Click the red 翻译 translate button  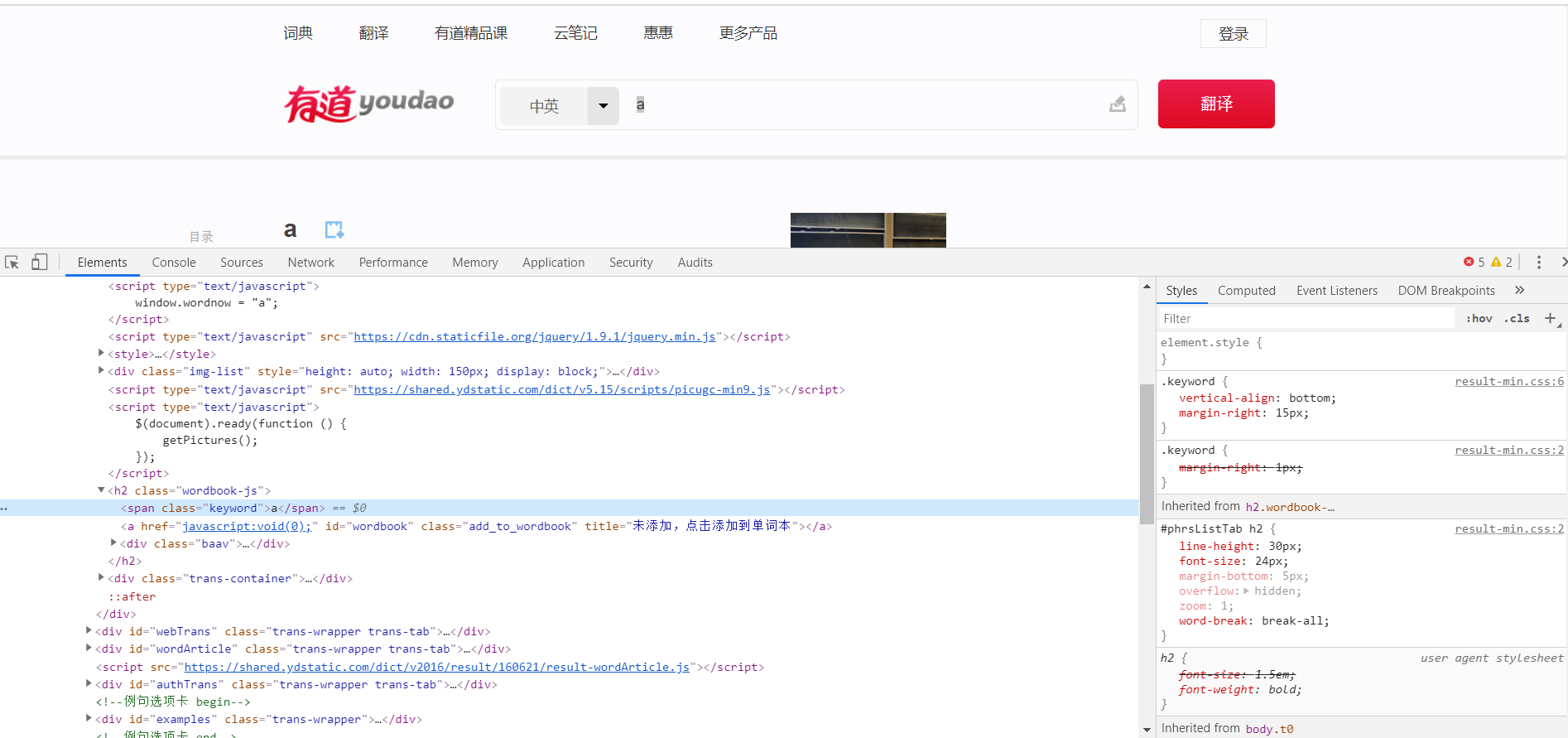[x=1216, y=104]
